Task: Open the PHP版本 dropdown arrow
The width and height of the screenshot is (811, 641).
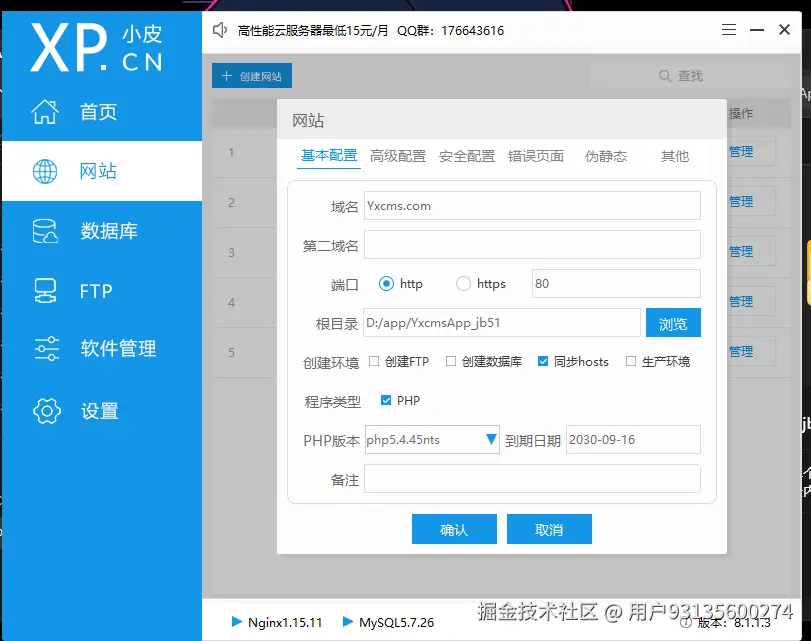Action: [491, 439]
